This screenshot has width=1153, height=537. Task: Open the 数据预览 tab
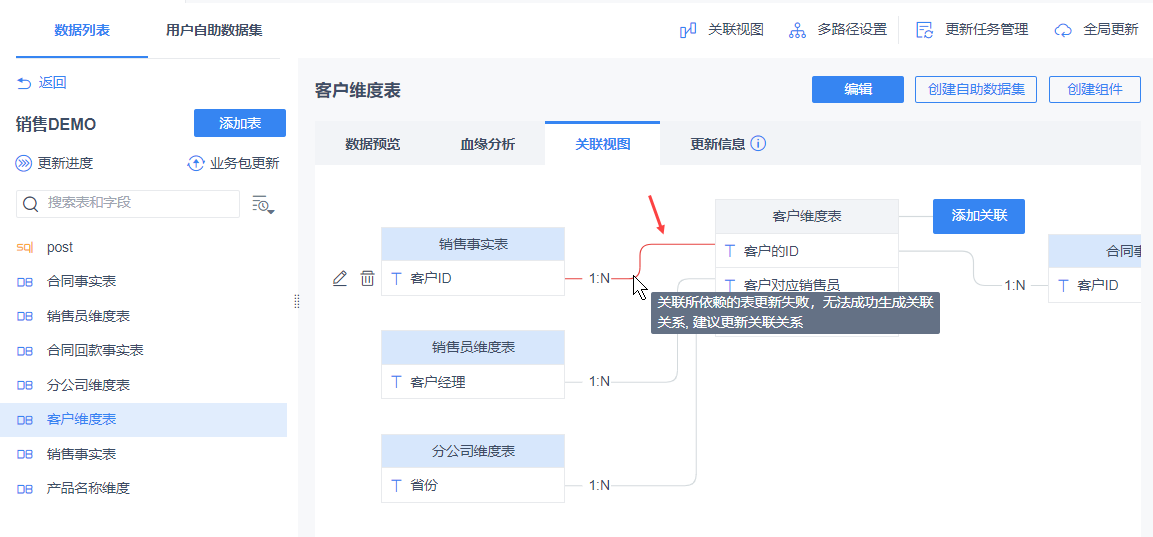373,144
